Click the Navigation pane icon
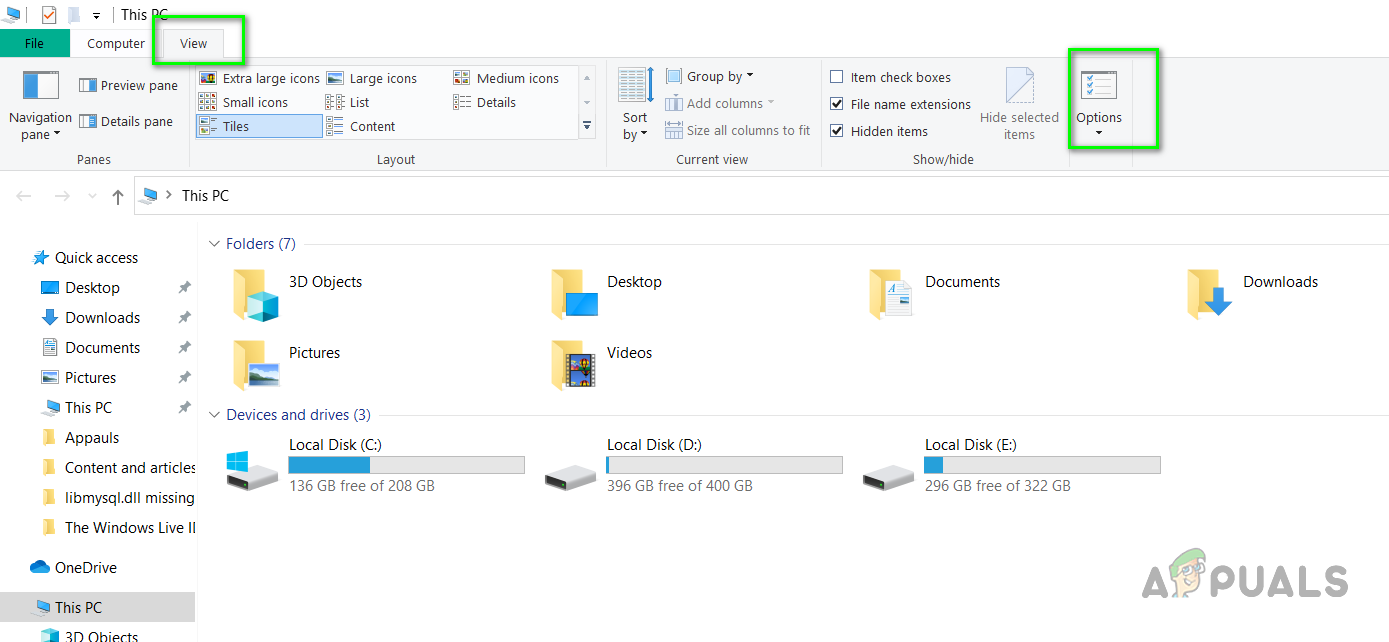Image resolution: width=1389 pixels, height=642 pixels. pos(41,86)
